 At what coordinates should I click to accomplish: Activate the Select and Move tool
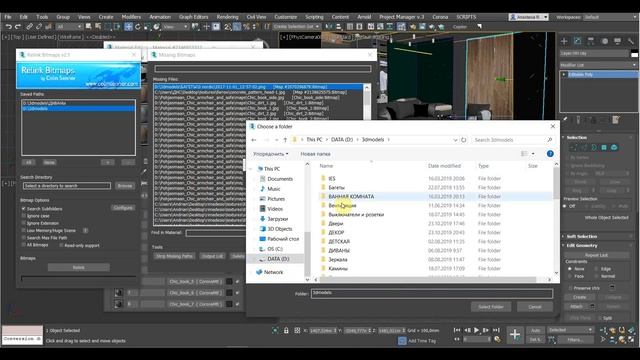(x=128, y=27)
